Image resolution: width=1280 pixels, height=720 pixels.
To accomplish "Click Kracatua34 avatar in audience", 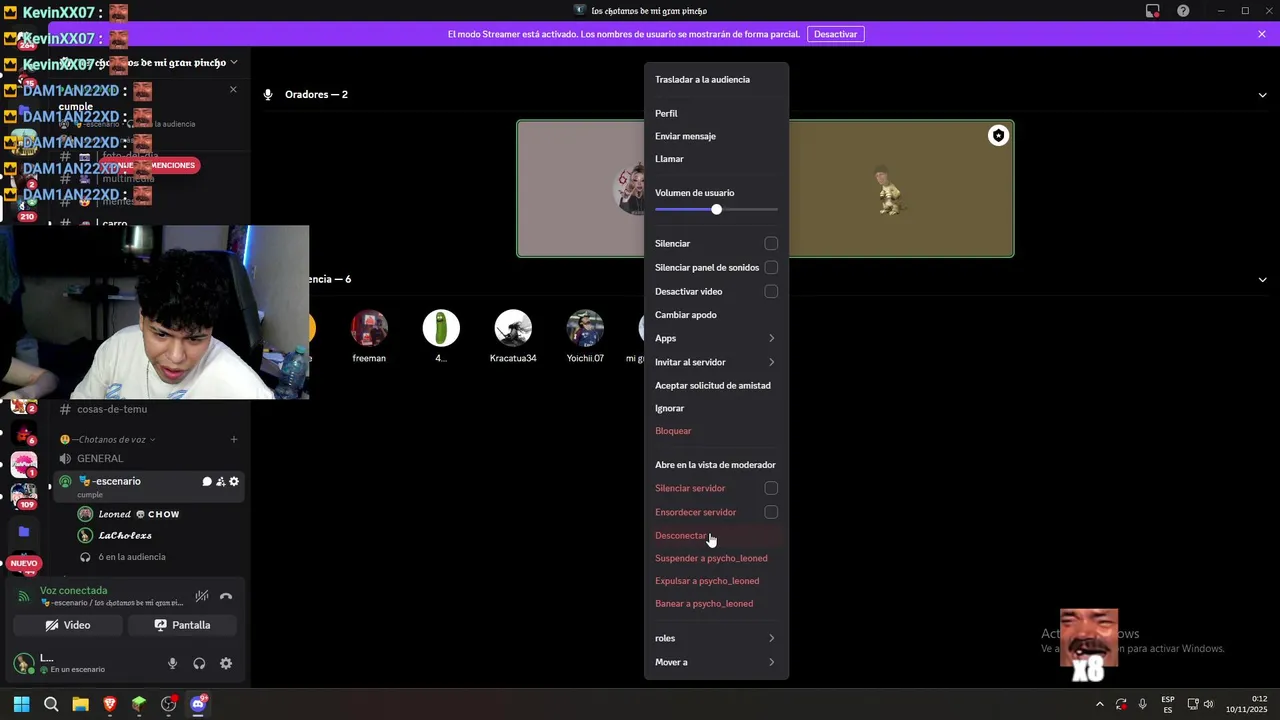I will click(513, 328).
